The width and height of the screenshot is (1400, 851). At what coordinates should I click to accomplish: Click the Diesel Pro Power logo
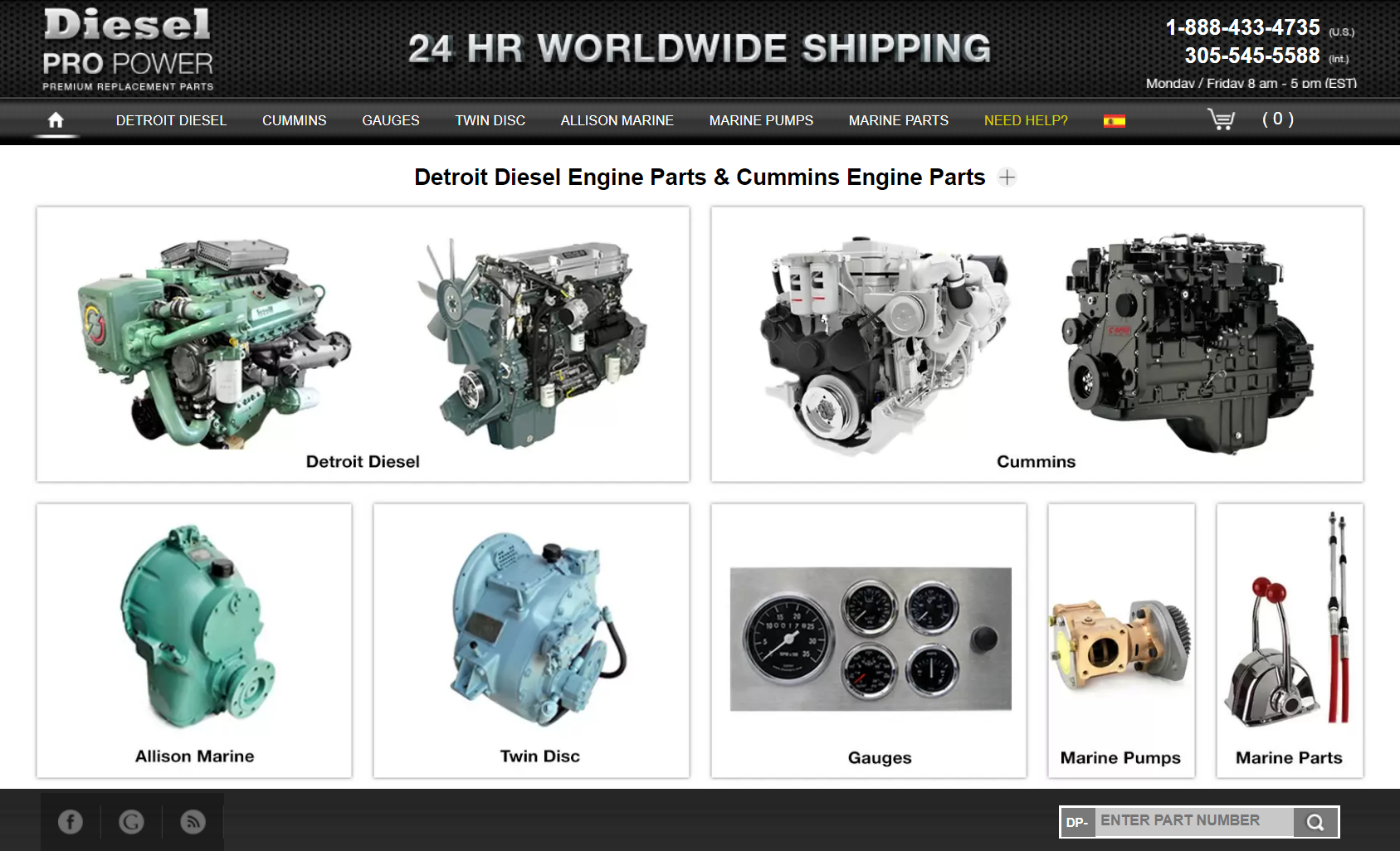tap(128, 48)
